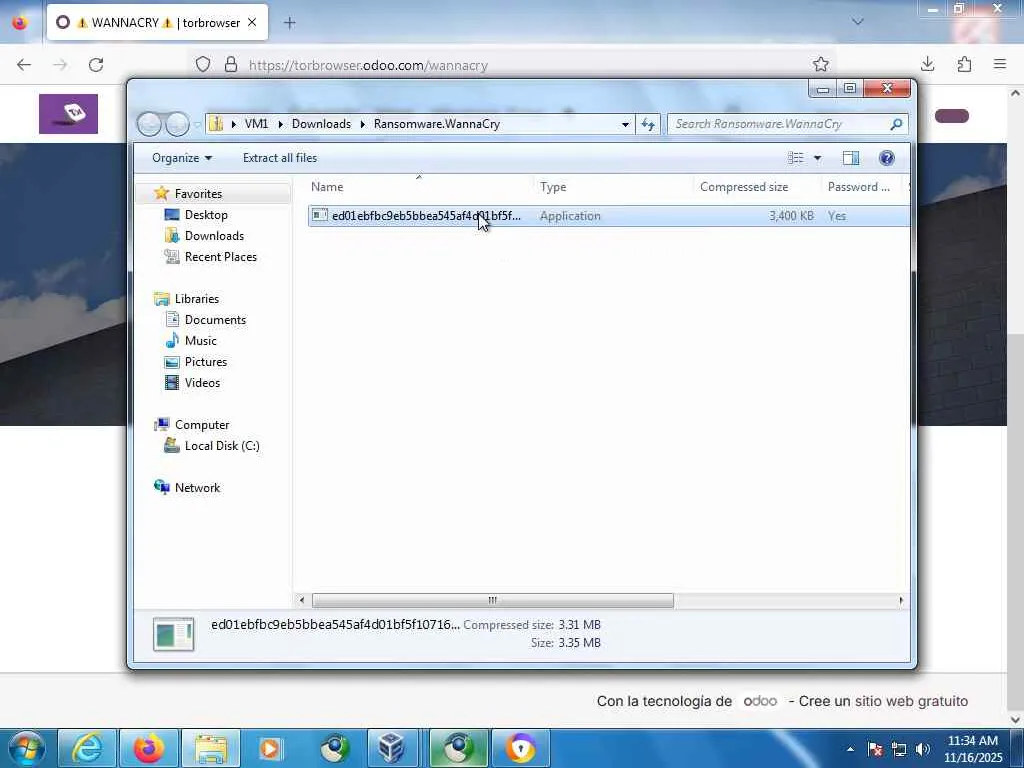
Task: Open Windows Start menu
Action: (27, 748)
